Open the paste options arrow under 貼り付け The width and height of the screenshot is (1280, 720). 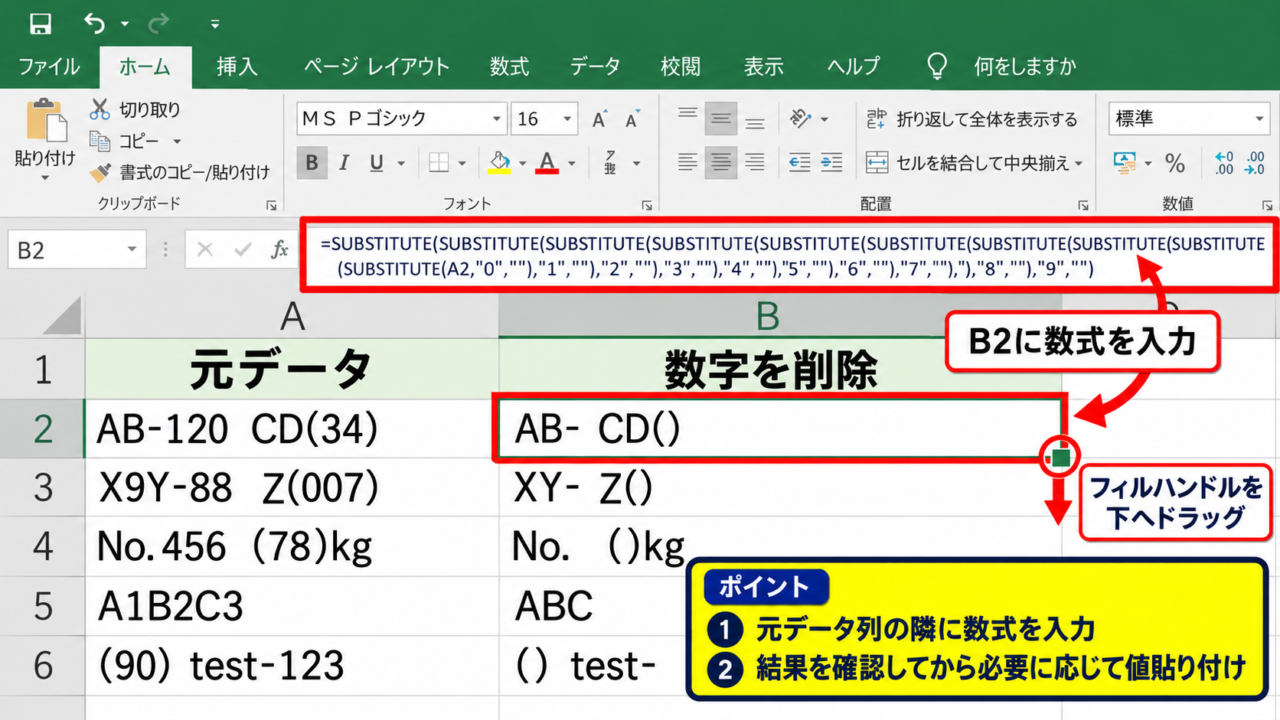[45, 178]
